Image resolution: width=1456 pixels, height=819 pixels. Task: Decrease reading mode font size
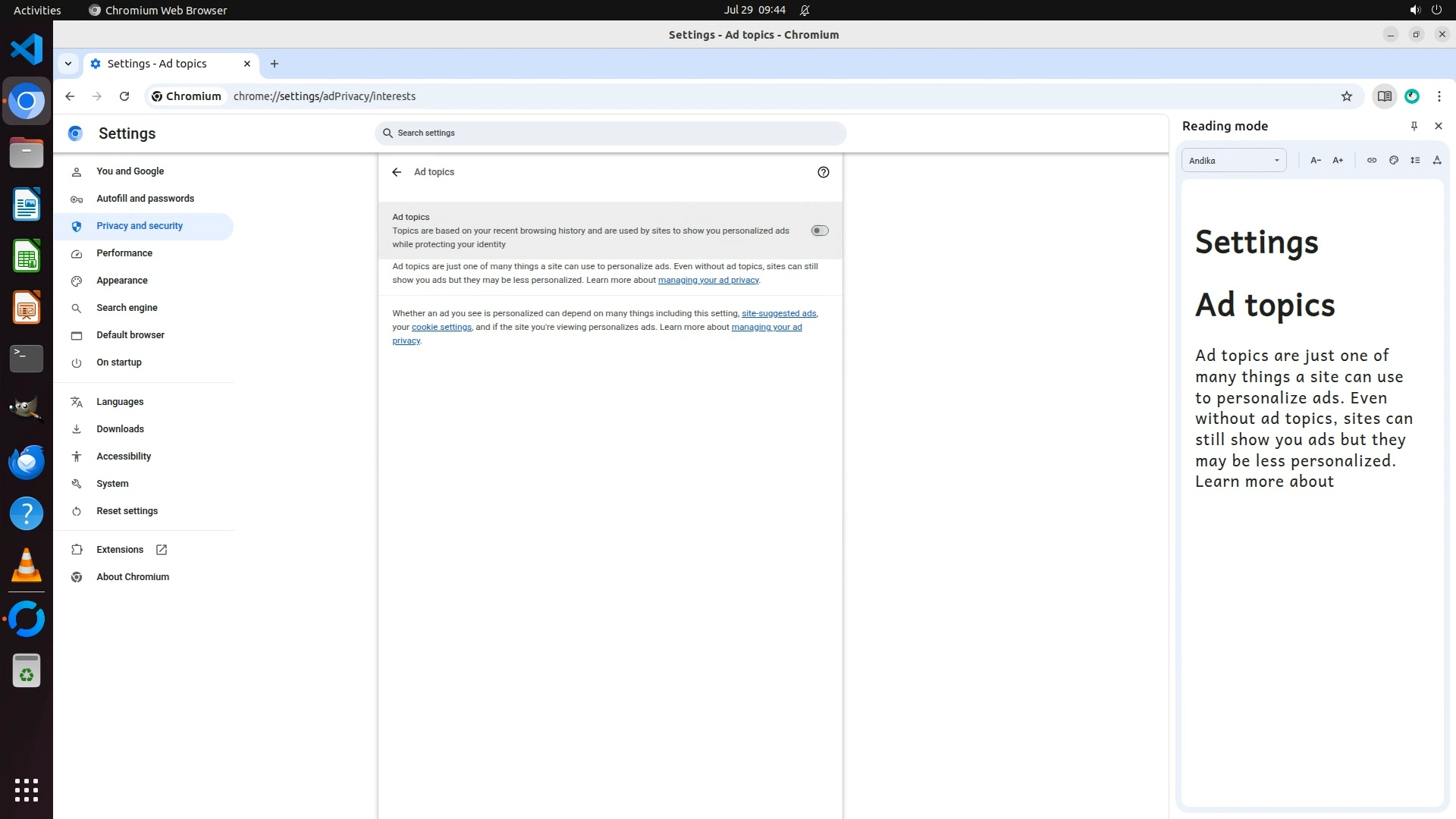pyautogui.click(x=1316, y=160)
